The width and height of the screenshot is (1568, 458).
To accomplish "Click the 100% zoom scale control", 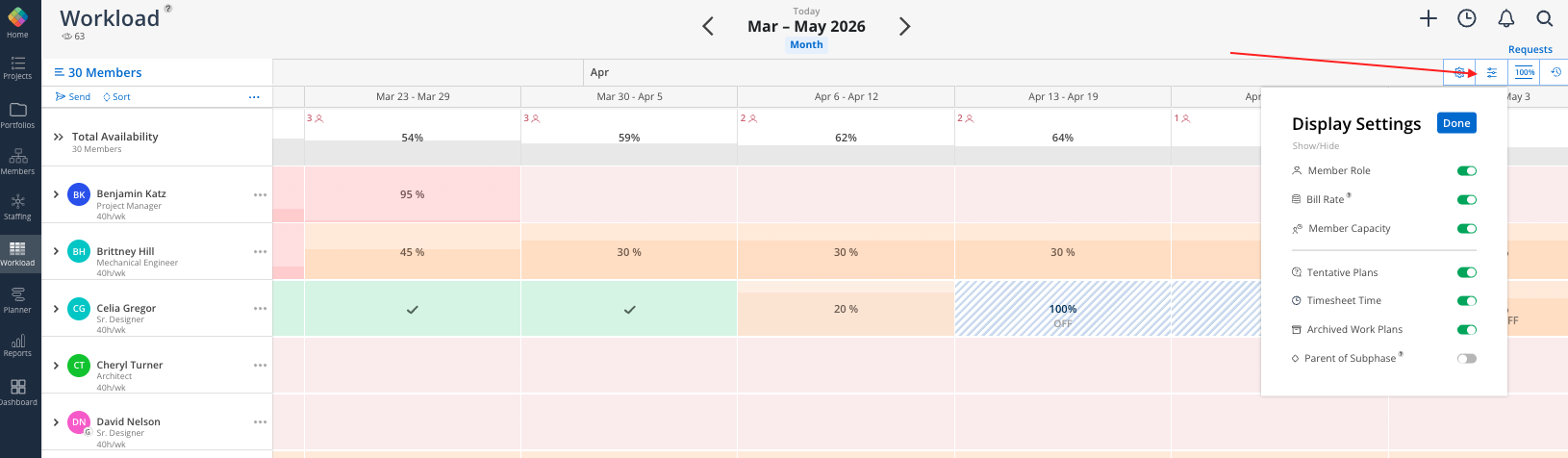I will point(1525,72).
